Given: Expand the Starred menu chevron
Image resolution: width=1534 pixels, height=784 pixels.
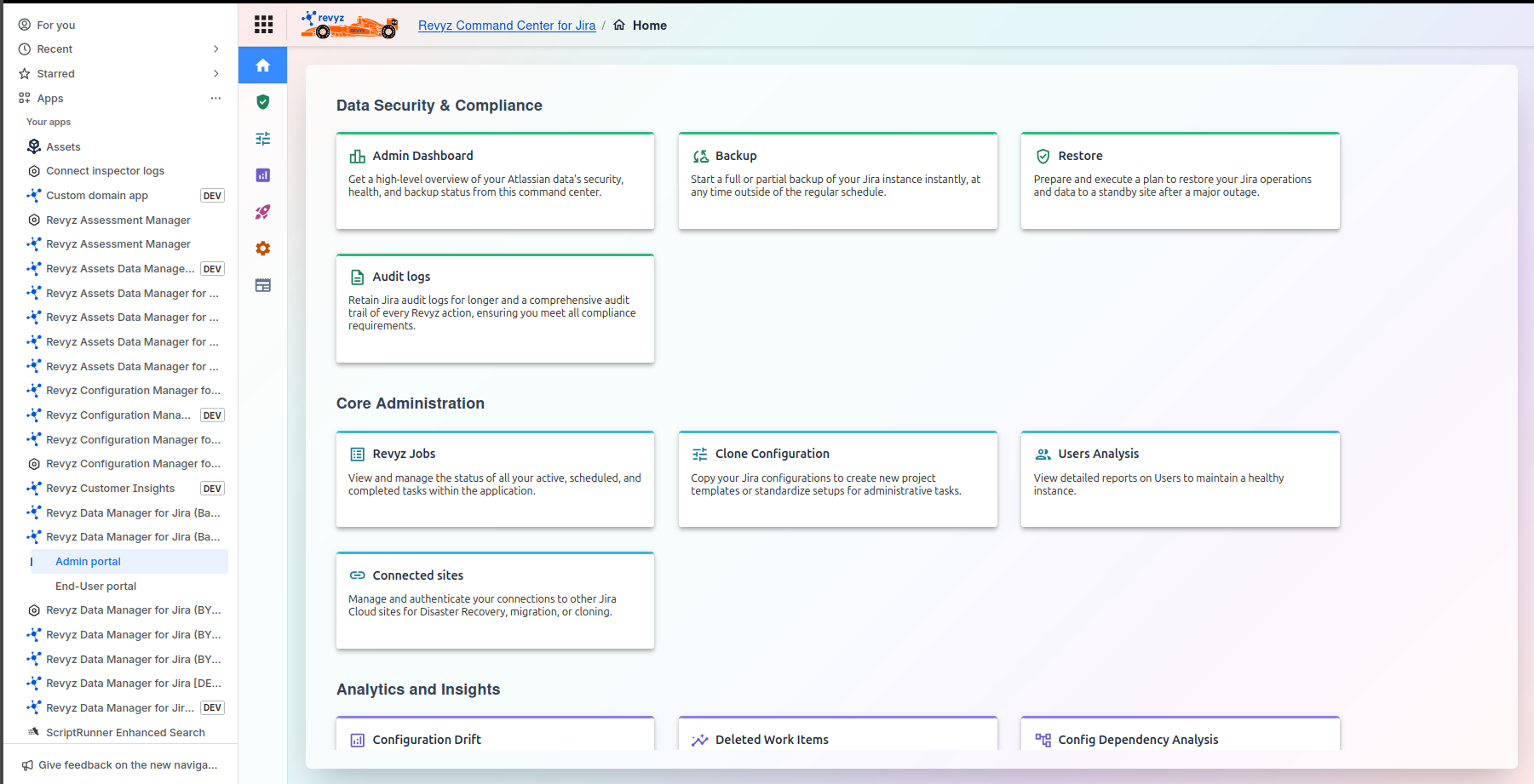Looking at the screenshot, I should click(215, 74).
